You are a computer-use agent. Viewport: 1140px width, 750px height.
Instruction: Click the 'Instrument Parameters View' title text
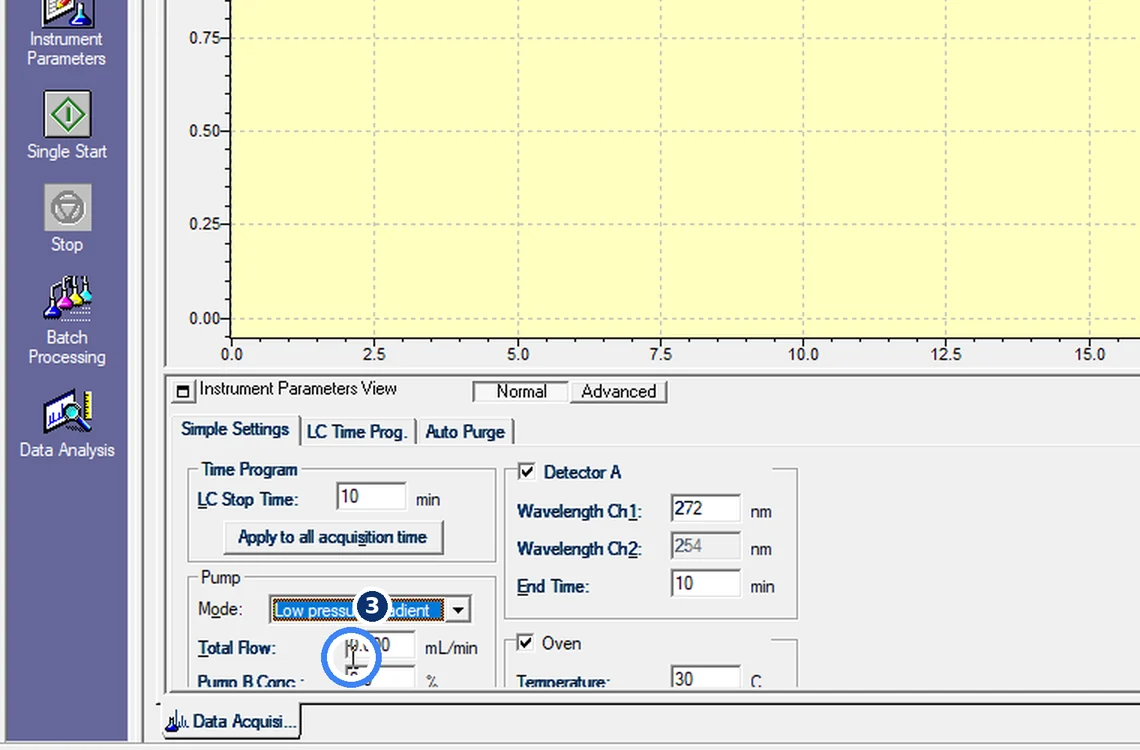298,389
